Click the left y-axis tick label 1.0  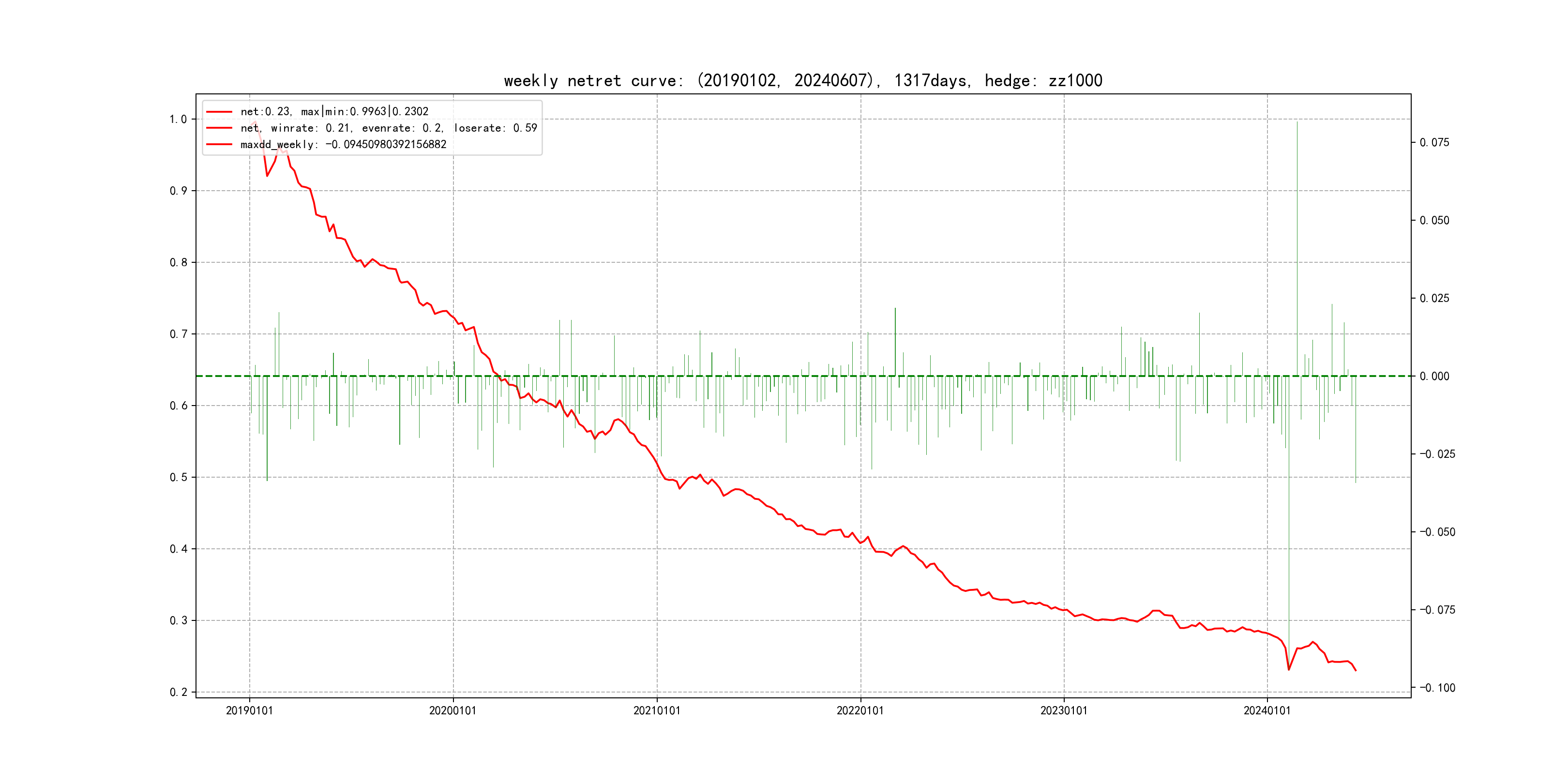point(178,120)
